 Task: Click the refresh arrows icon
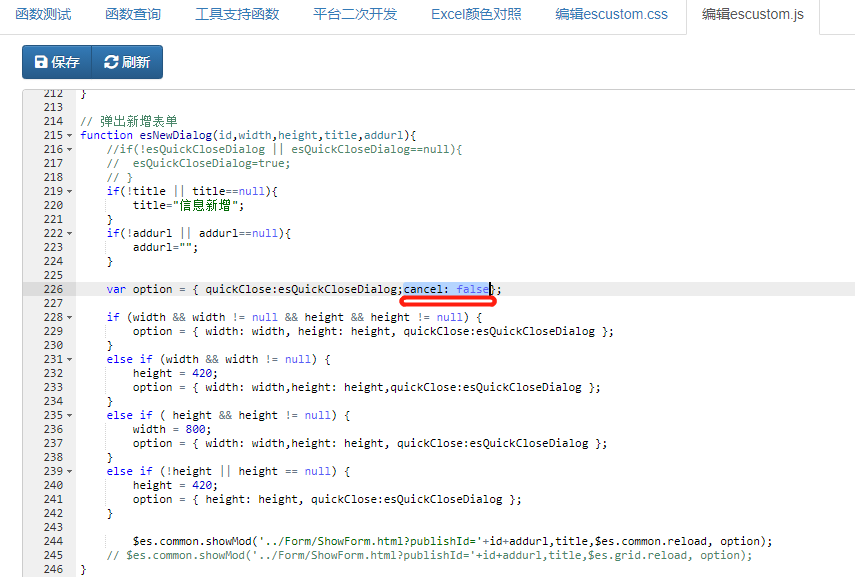[111, 62]
